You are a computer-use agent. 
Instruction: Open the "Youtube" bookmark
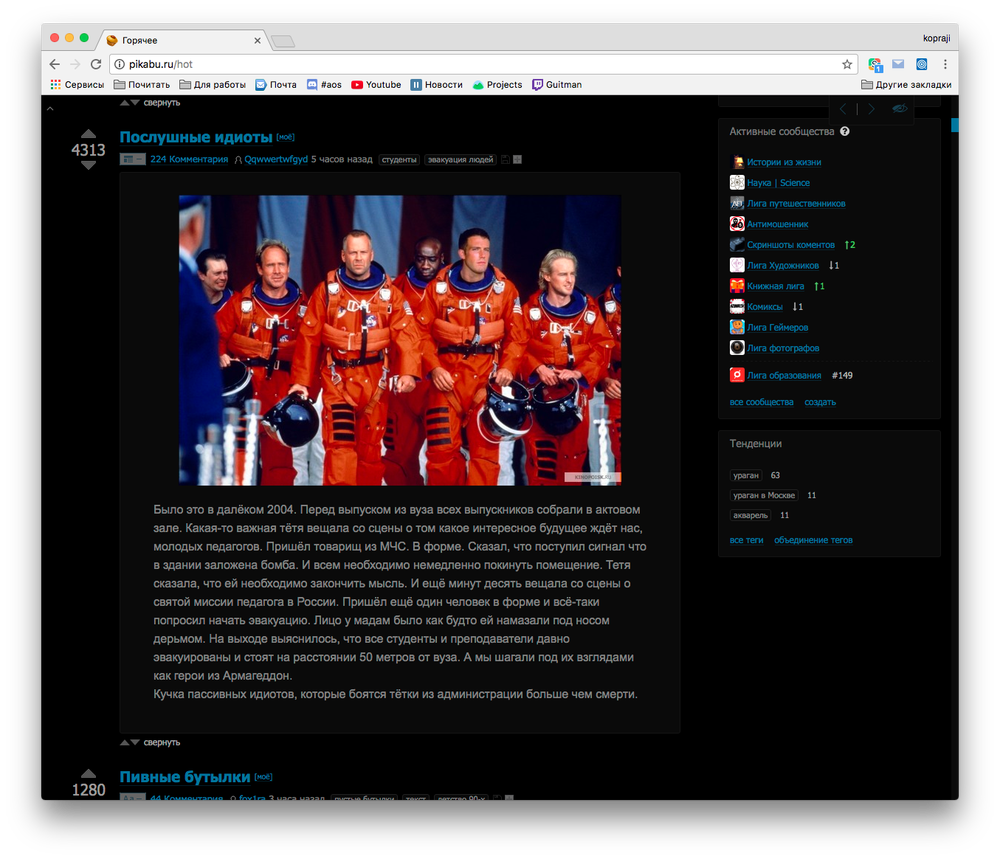pos(376,85)
